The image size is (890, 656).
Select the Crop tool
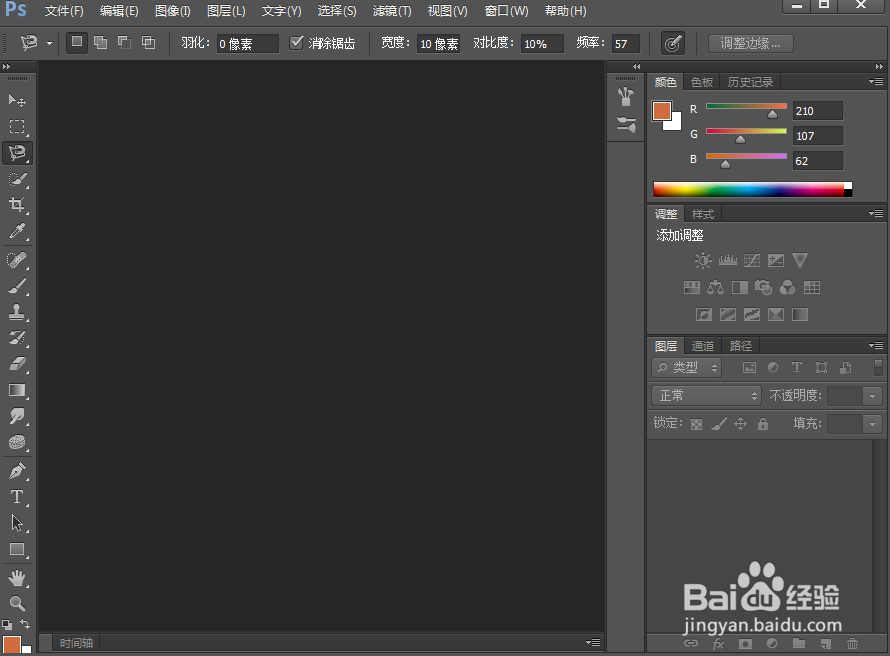coord(17,204)
